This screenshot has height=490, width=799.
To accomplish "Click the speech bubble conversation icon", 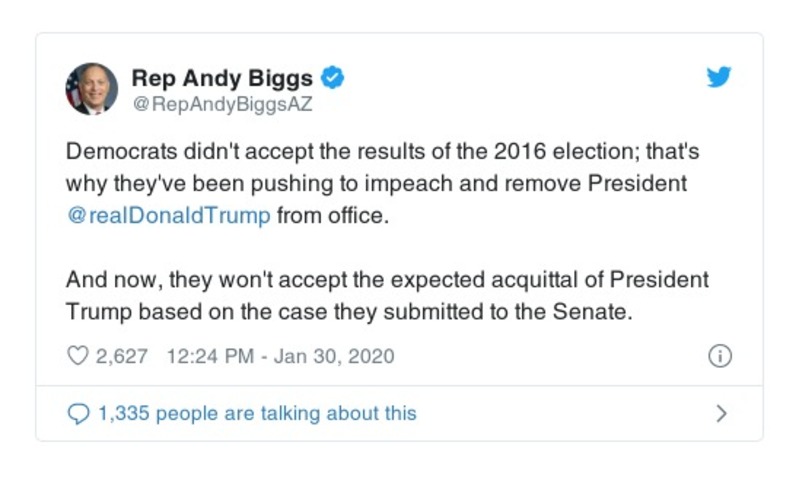I will pyautogui.click(x=77, y=413).
